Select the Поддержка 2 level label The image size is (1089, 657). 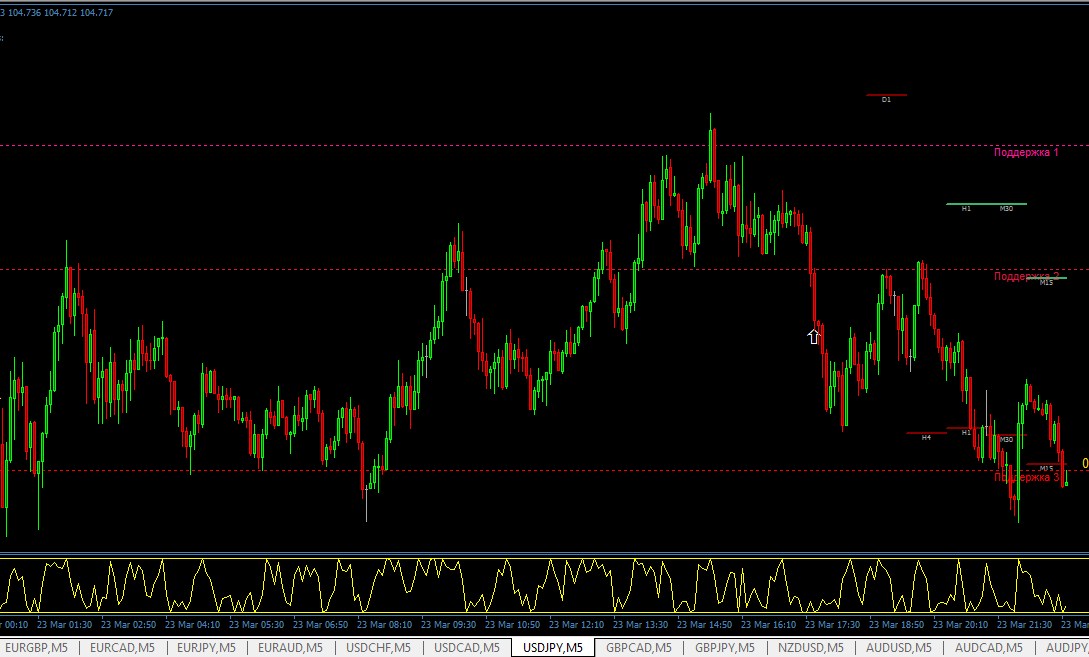click(x=1026, y=276)
